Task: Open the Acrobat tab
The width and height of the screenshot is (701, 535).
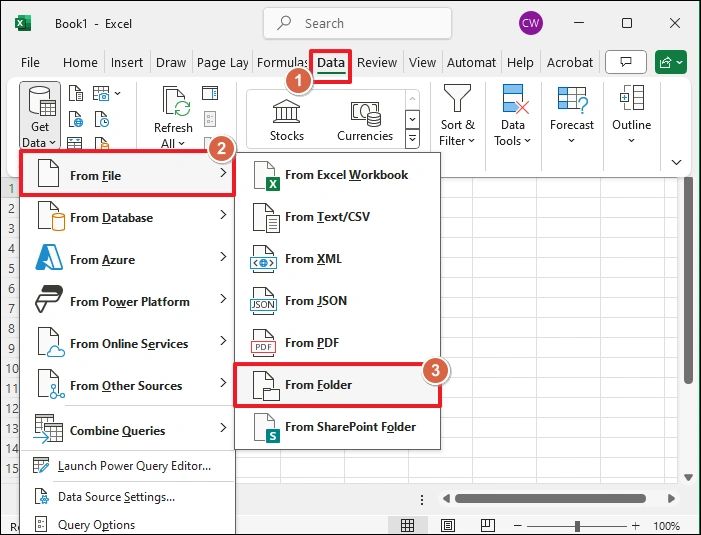Action: (570, 63)
